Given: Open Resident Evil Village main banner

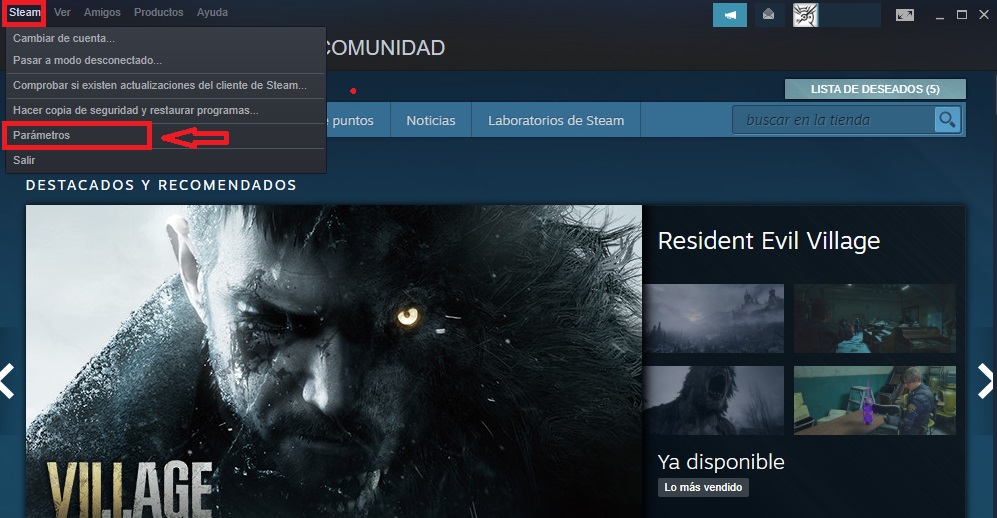Looking at the screenshot, I should (x=334, y=361).
